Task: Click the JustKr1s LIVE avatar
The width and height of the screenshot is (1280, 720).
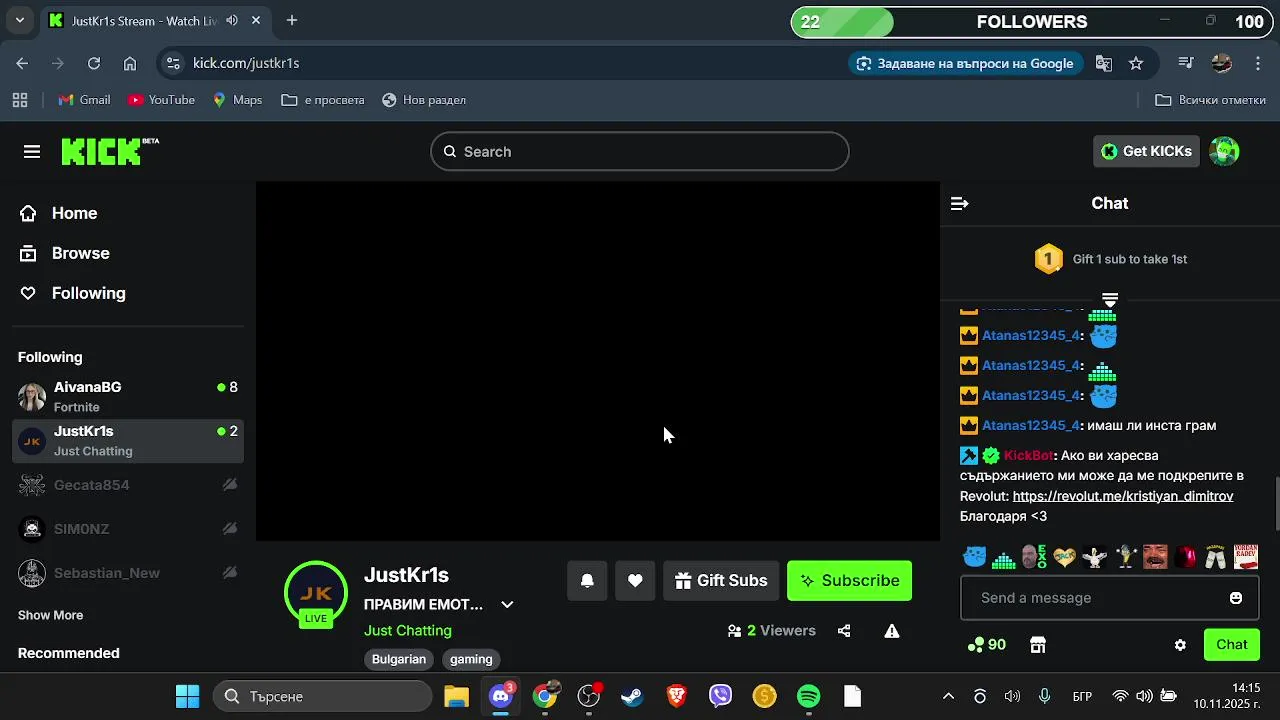Action: pos(316,594)
